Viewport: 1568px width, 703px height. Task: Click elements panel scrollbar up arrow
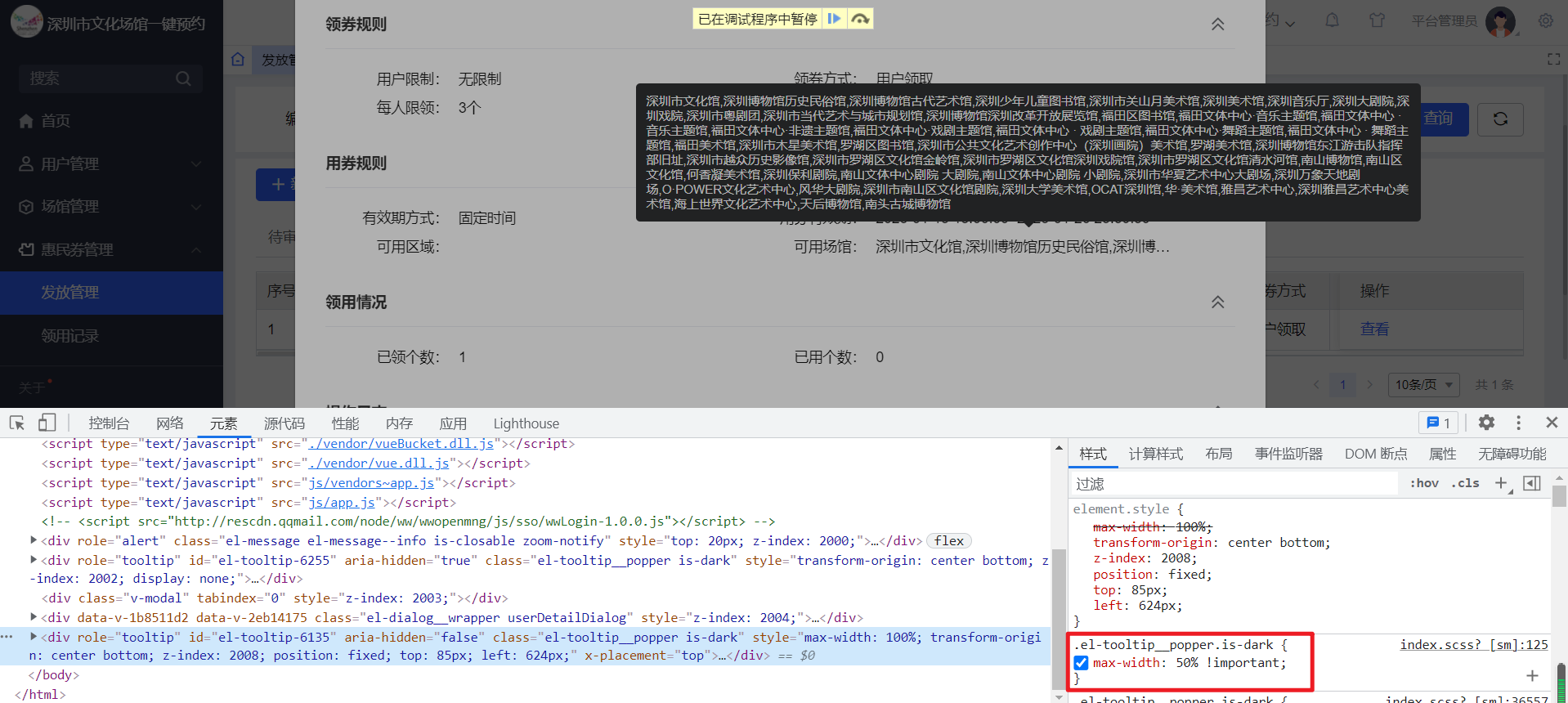[1059, 448]
